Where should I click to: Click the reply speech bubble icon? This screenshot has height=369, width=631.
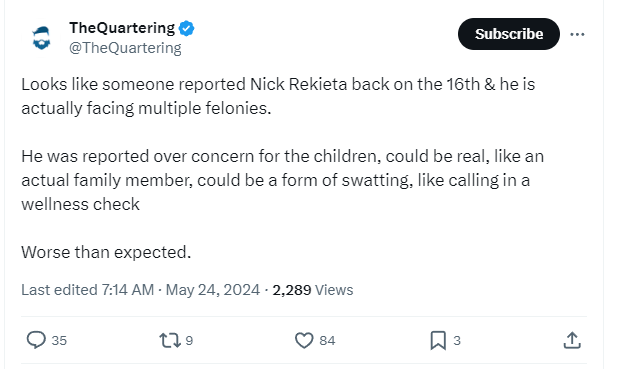pos(36,340)
